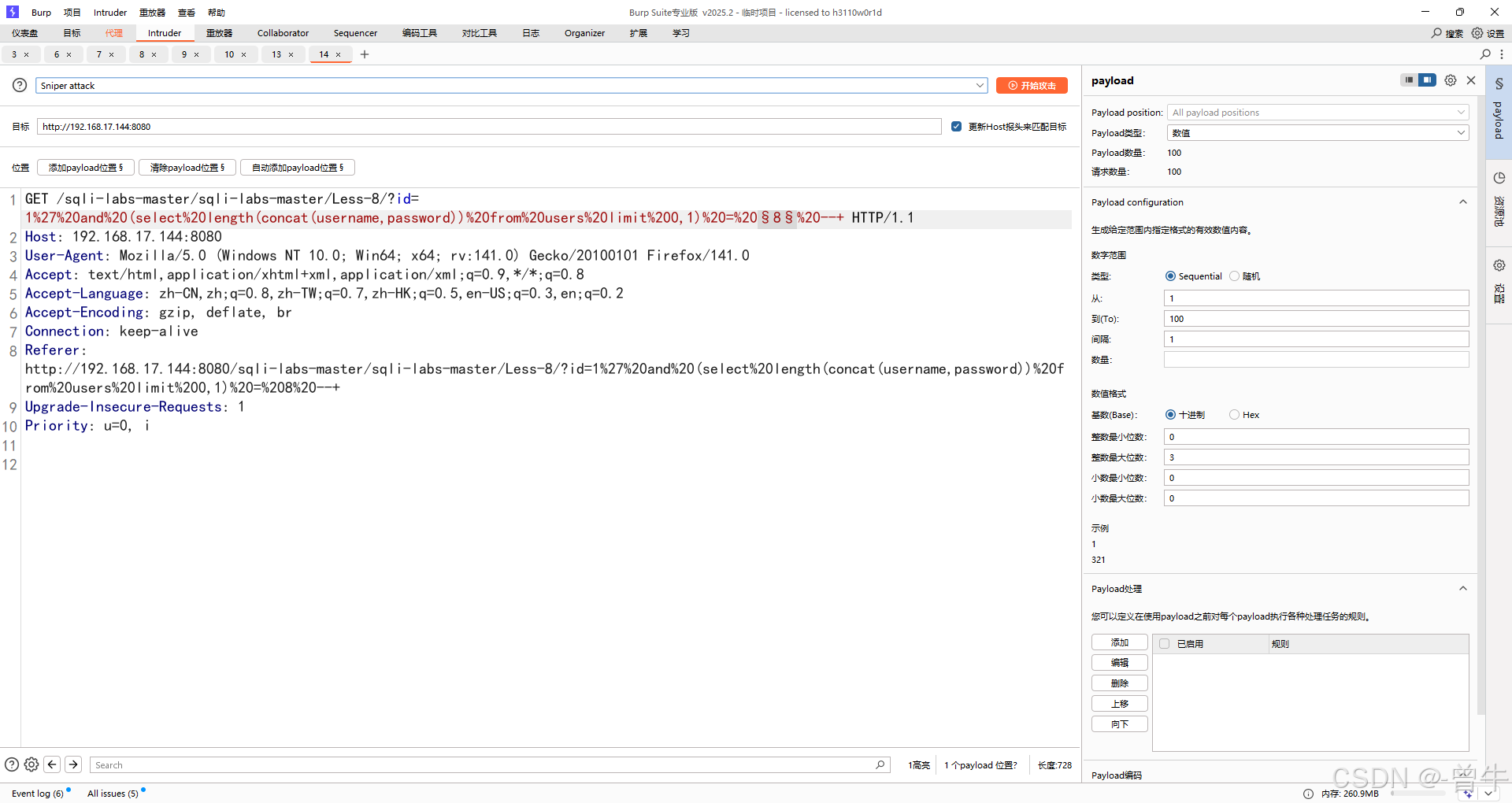The width and height of the screenshot is (1512, 803).
Task: Switch payload panel to left layout
Action: tap(1409, 80)
